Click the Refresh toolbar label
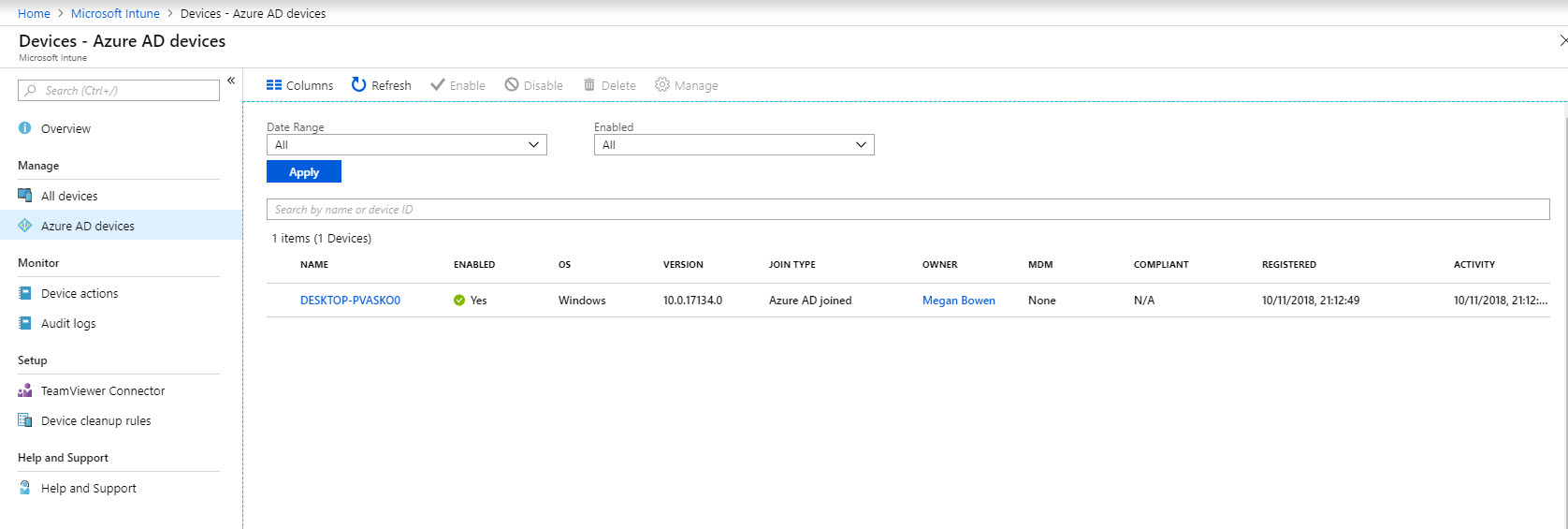The height and width of the screenshot is (529, 1568). point(391,85)
